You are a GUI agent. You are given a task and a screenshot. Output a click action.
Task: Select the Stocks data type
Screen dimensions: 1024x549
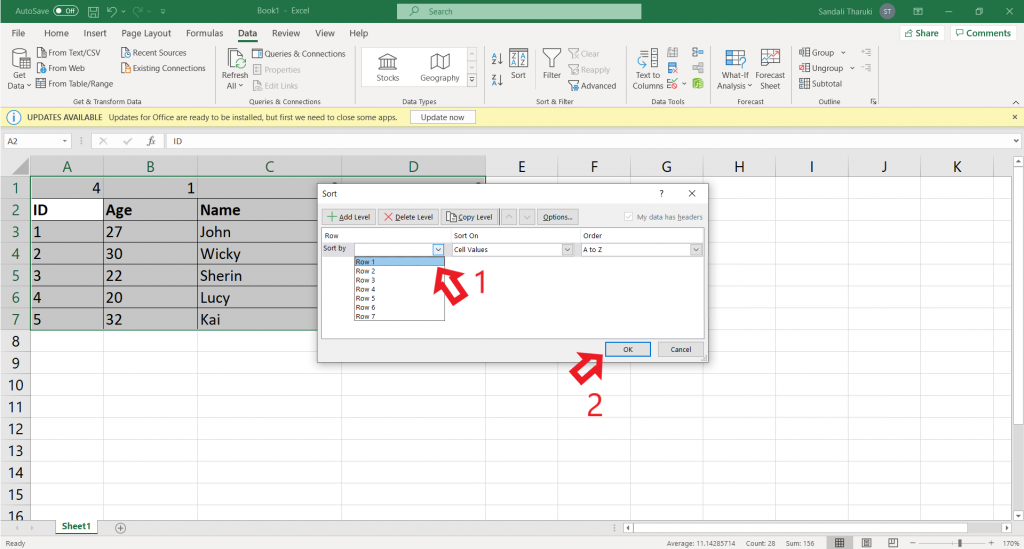tap(387, 67)
